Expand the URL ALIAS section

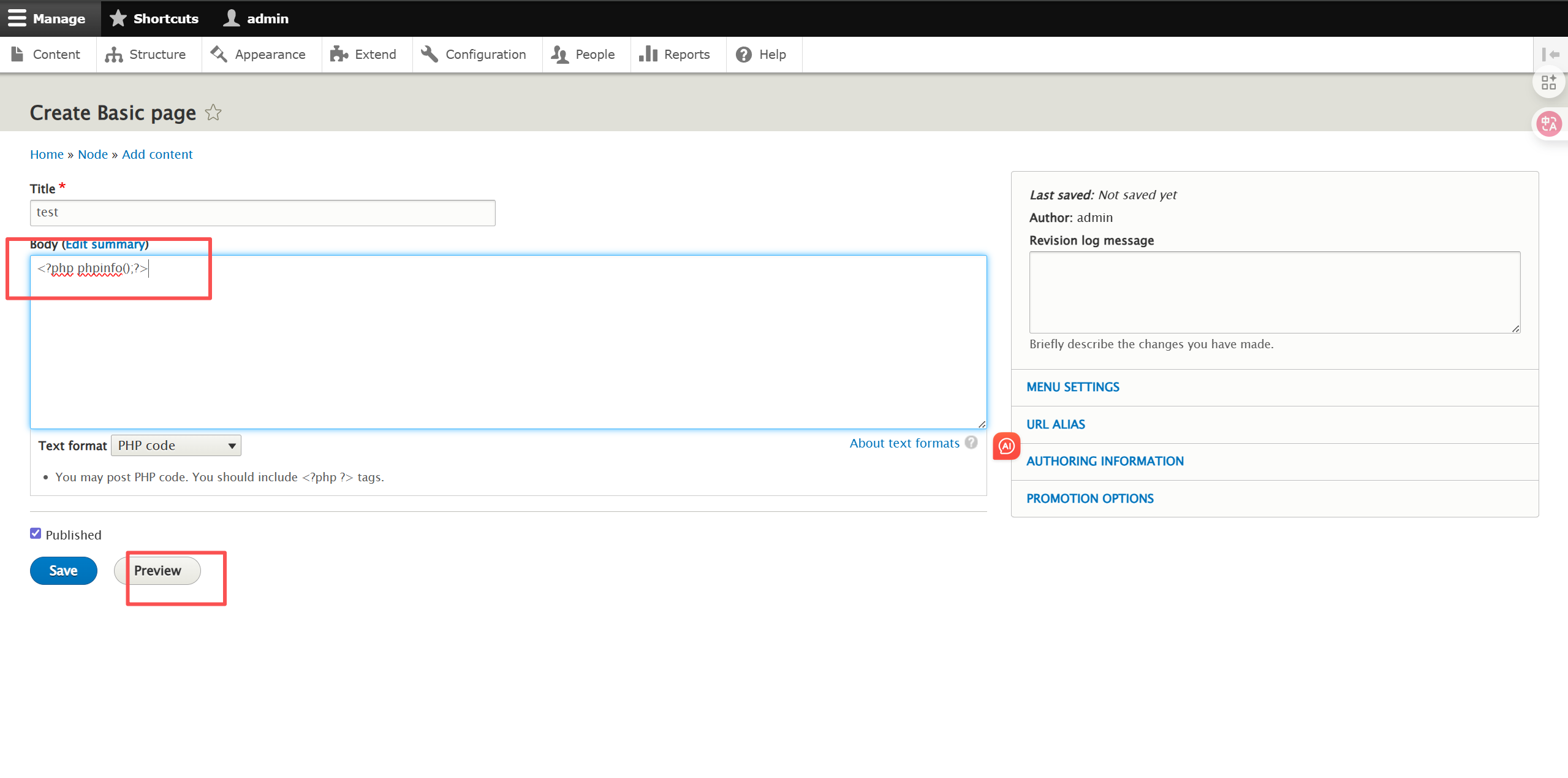tap(1055, 425)
